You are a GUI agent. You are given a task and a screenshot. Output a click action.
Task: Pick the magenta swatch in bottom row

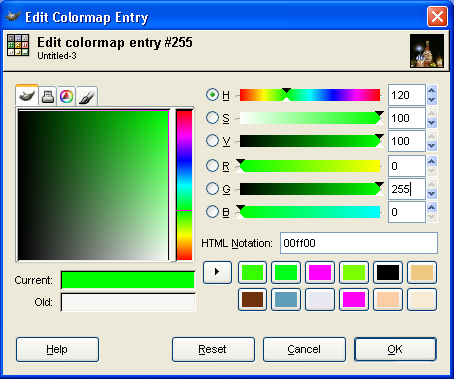tap(354, 299)
